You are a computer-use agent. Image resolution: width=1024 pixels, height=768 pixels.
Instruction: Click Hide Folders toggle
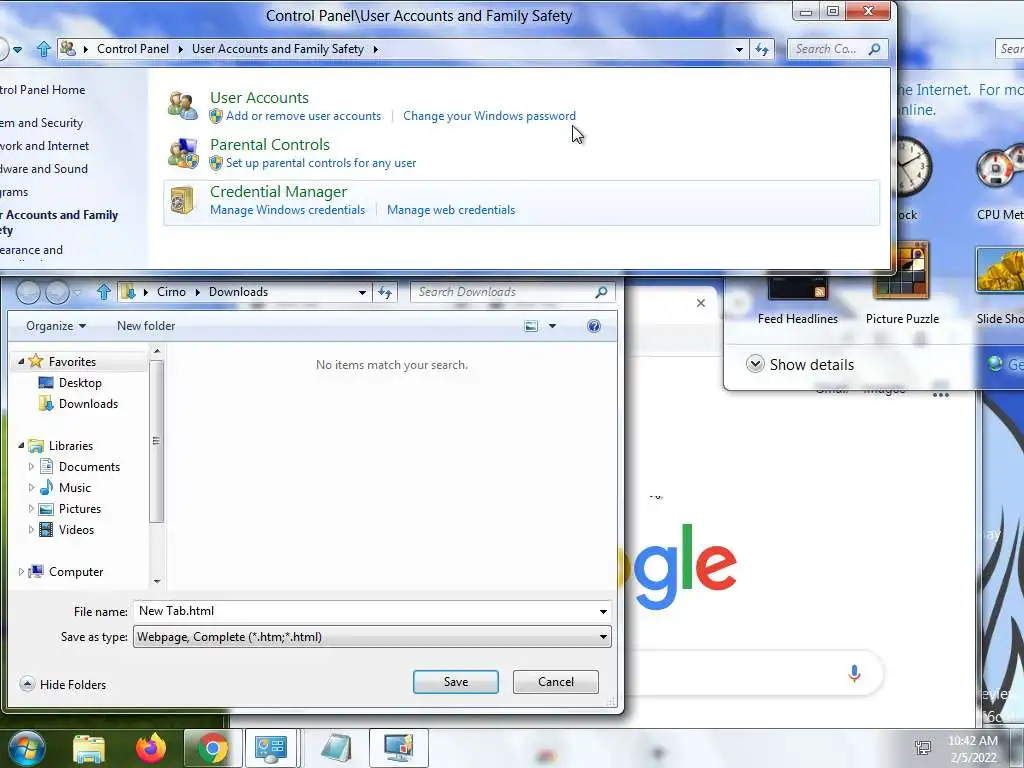click(x=63, y=684)
